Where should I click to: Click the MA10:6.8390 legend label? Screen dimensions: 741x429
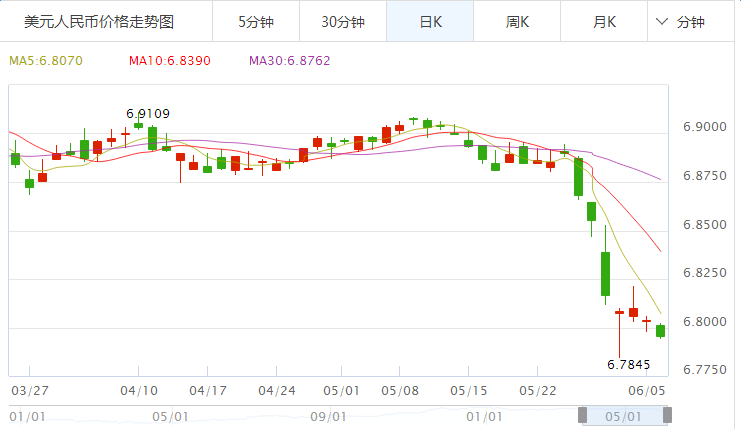coord(170,61)
